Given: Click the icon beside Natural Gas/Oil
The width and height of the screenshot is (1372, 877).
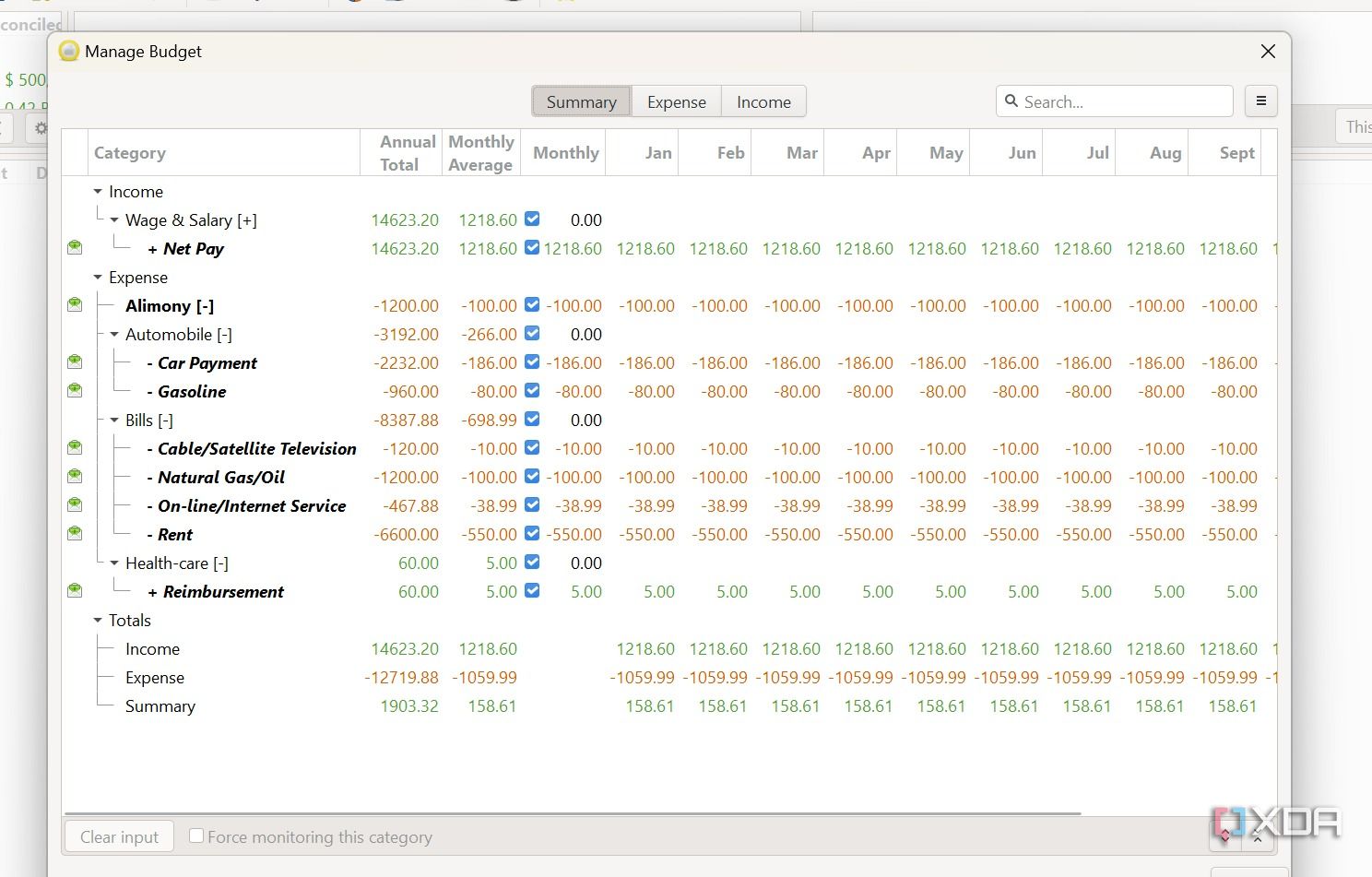Looking at the screenshot, I should [x=75, y=477].
